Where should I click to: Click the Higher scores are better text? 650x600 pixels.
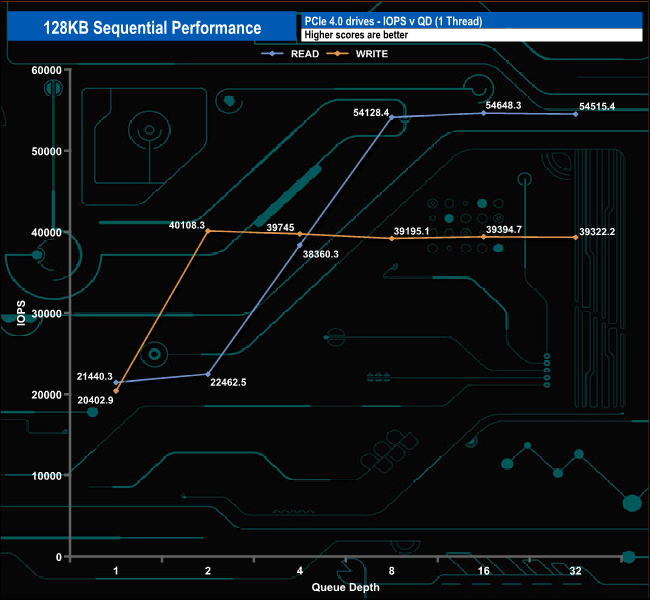[356, 35]
